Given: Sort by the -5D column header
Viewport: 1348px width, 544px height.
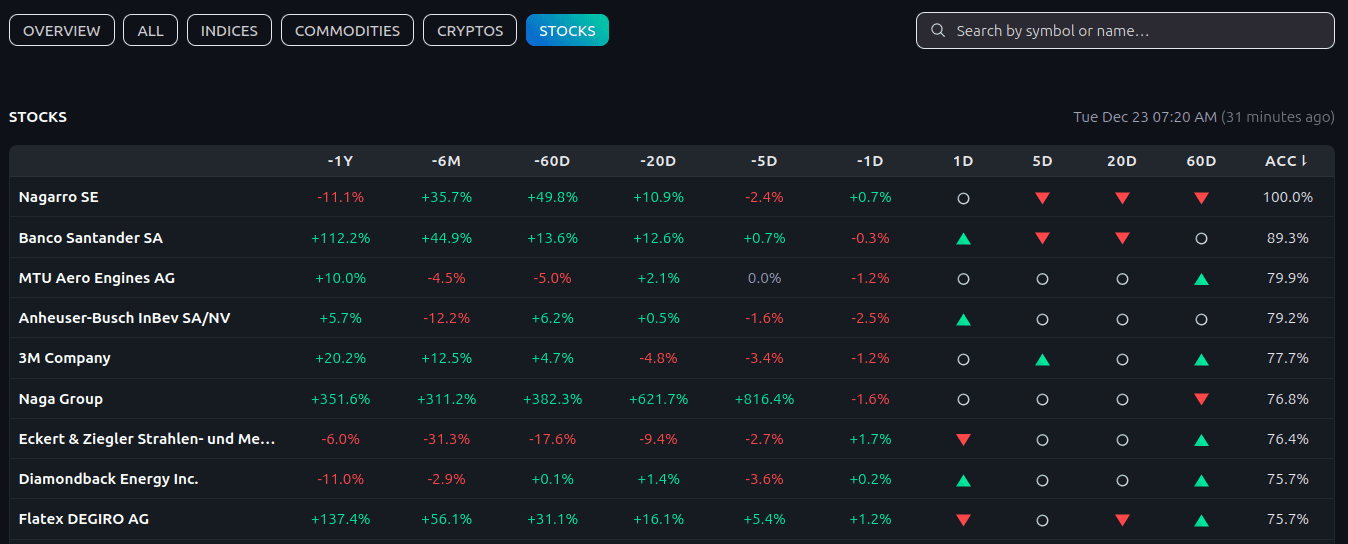Looking at the screenshot, I should (764, 161).
